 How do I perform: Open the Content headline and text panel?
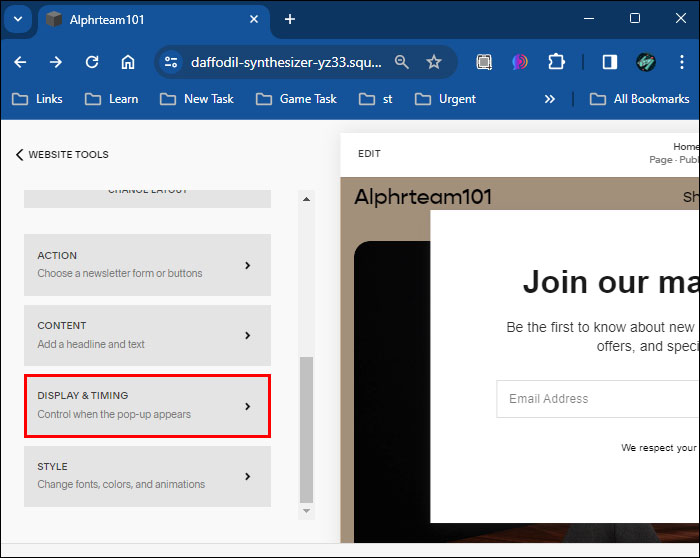tap(147, 335)
